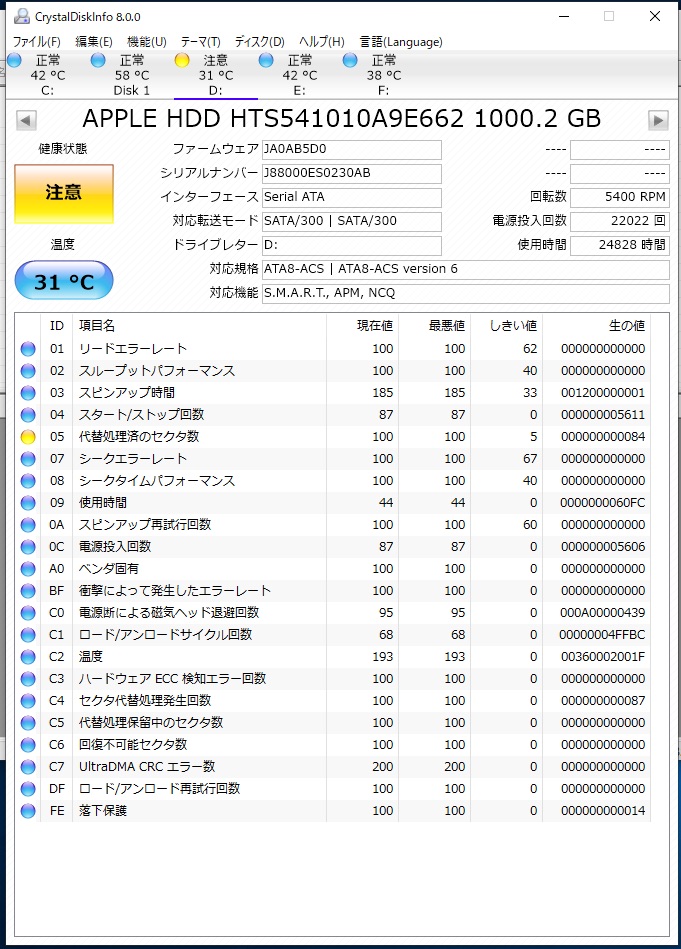Screen dimensions: 681x949
Task: Open the ファイル(F) menu
Action: [x=37, y=42]
